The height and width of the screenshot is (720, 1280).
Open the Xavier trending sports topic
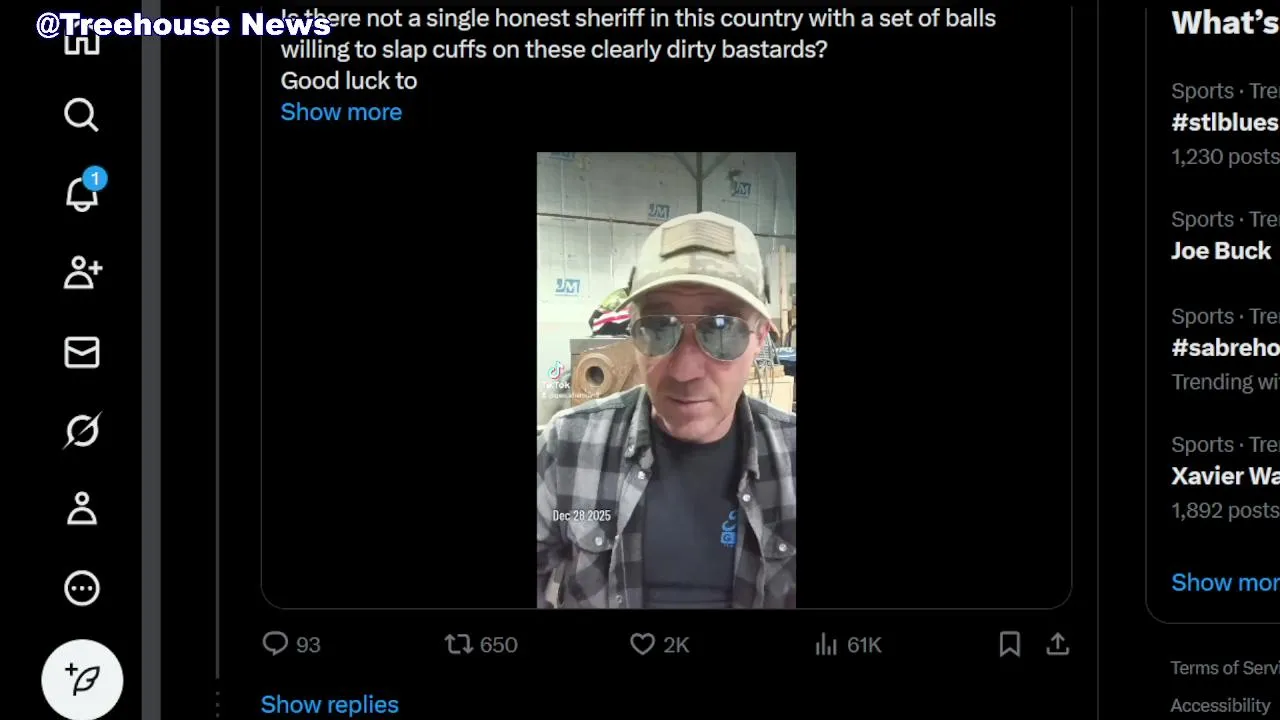[1224, 476]
